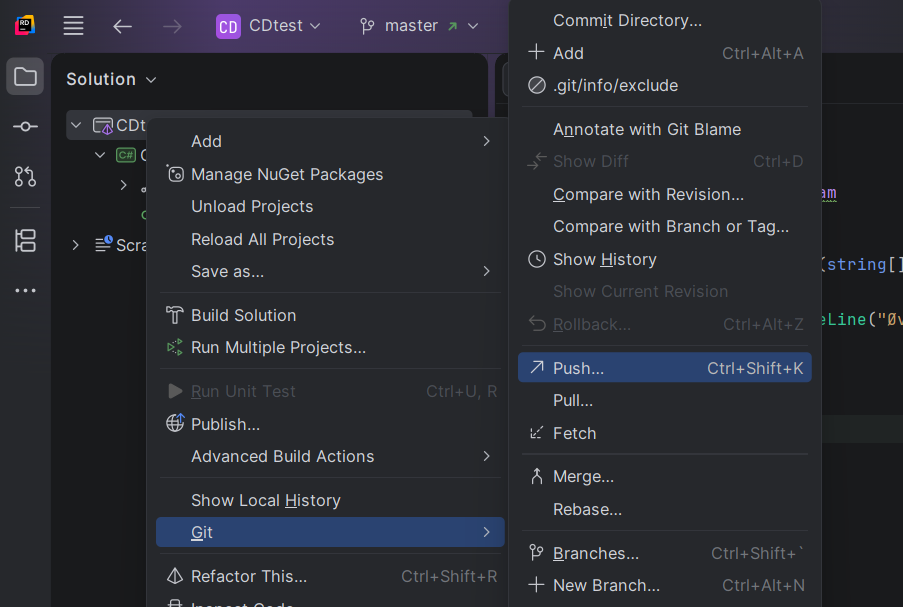Open the Commit tool window icon
The height and width of the screenshot is (607, 903).
25,127
